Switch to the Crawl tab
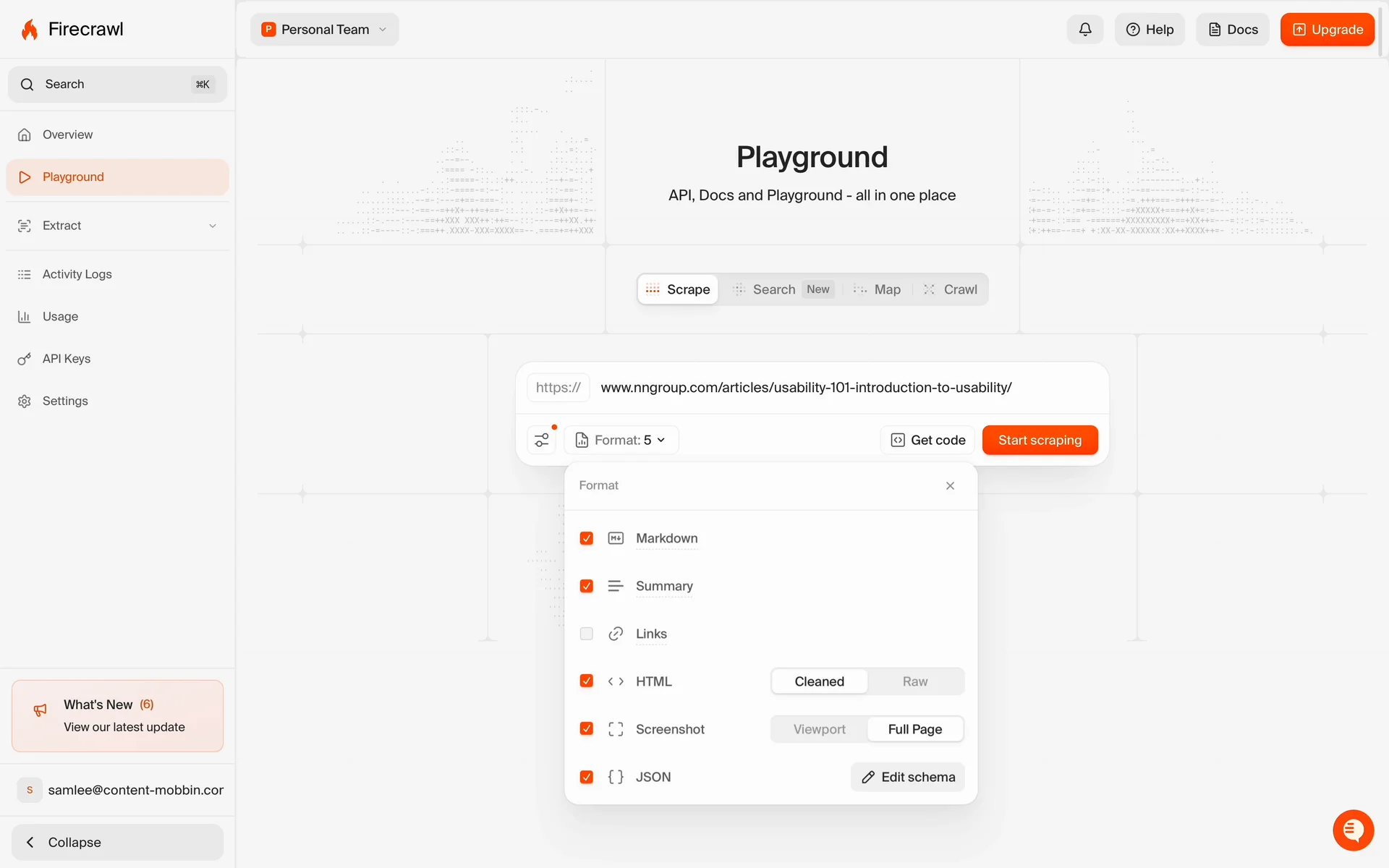Viewport: 1389px width, 868px height. 951,289
